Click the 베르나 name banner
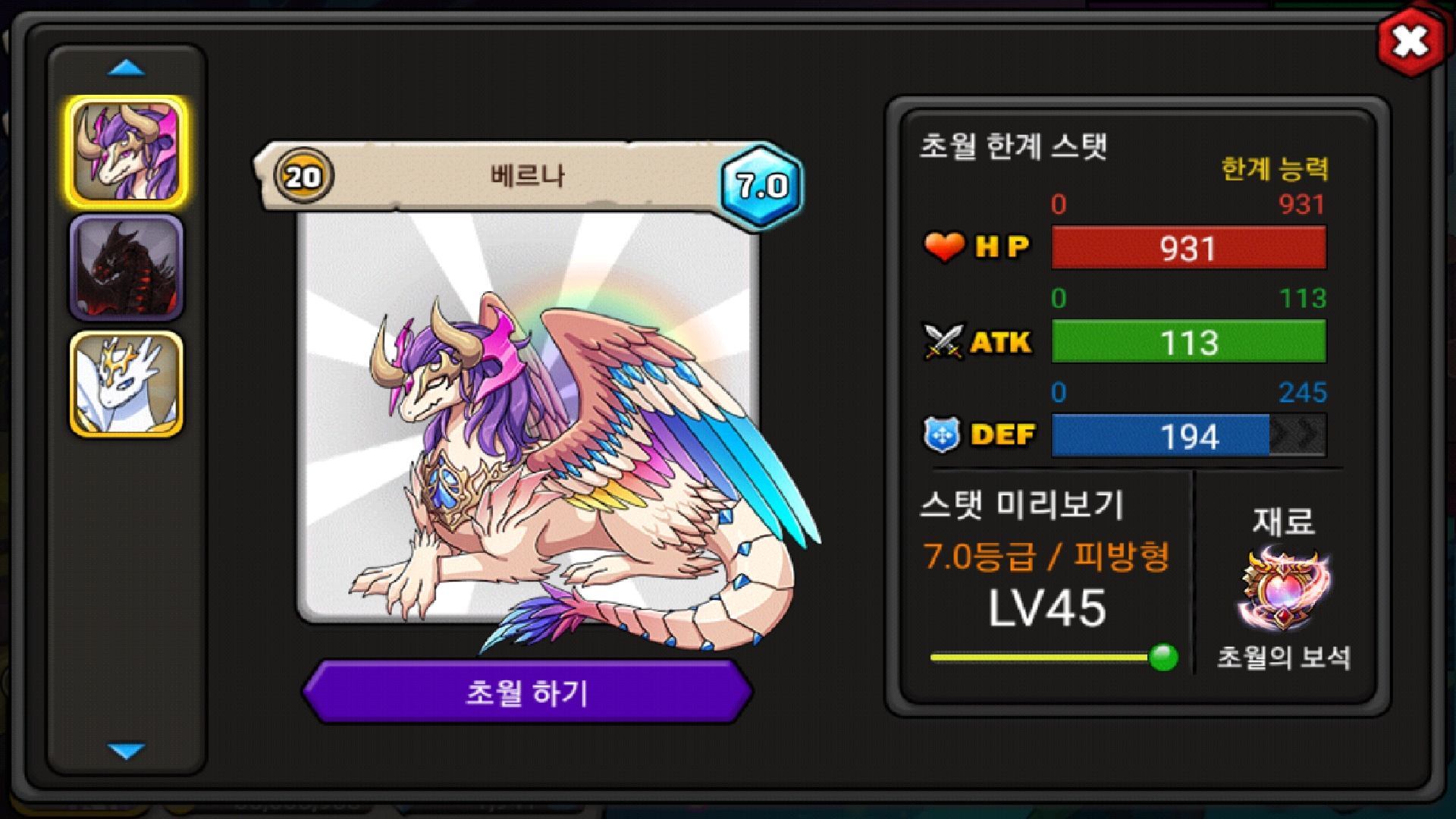 point(527,176)
